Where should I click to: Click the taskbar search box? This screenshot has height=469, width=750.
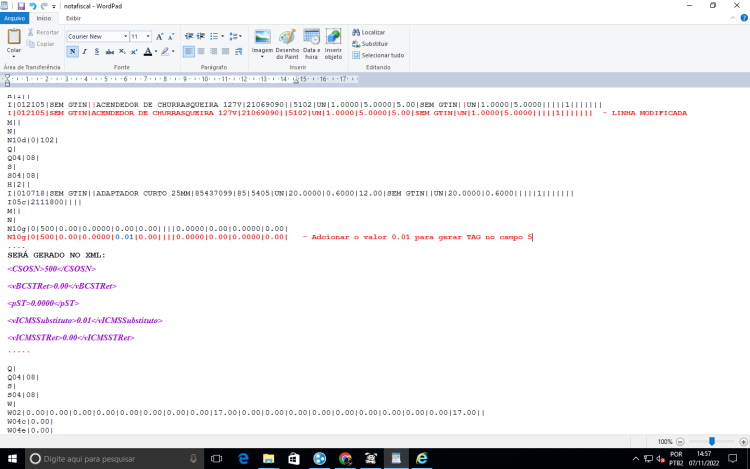[114, 458]
